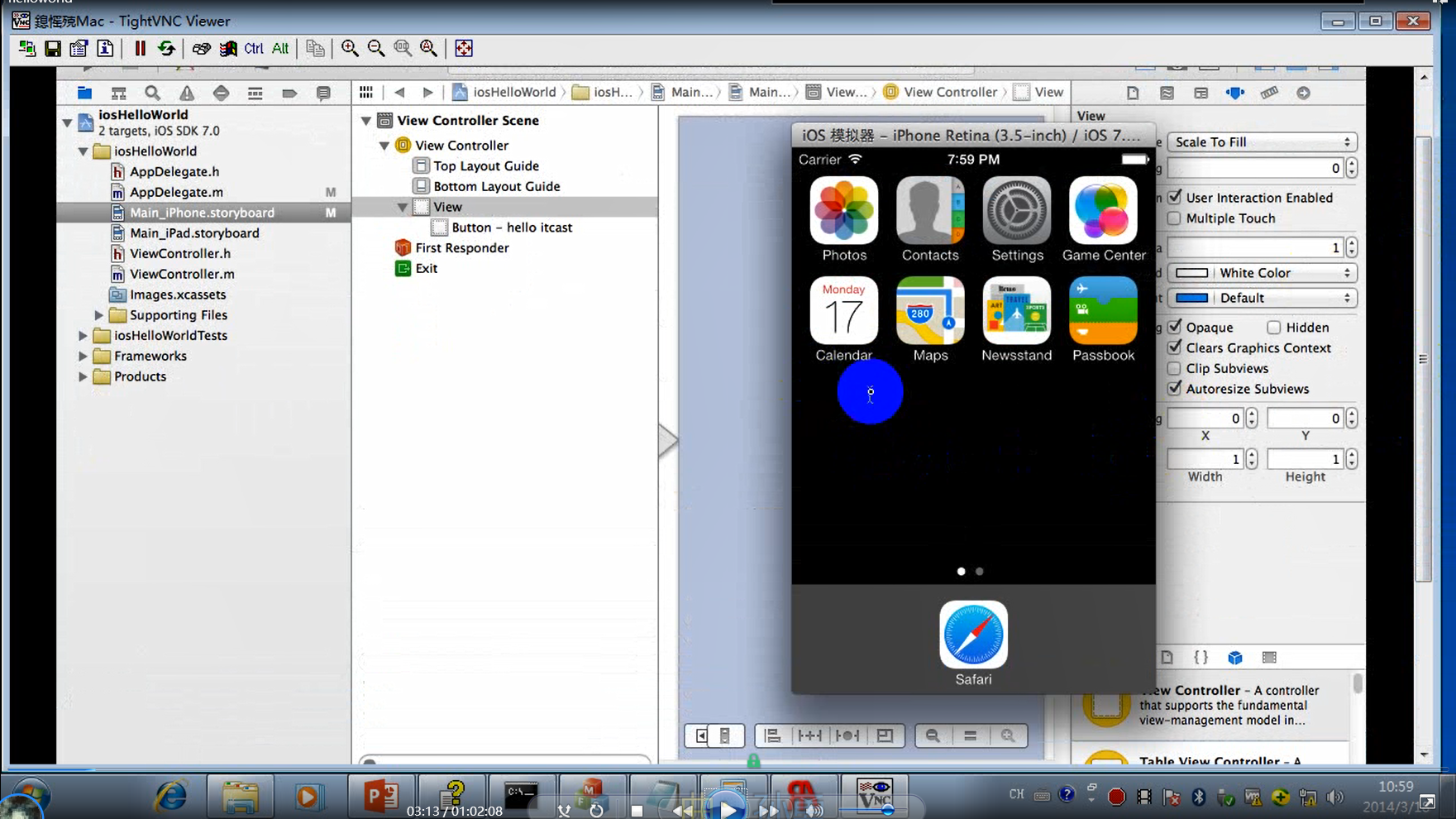Collapse the View Controller Scene outline
The height and width of the screenshot is (819, 1456).
[x=365, y=121]
